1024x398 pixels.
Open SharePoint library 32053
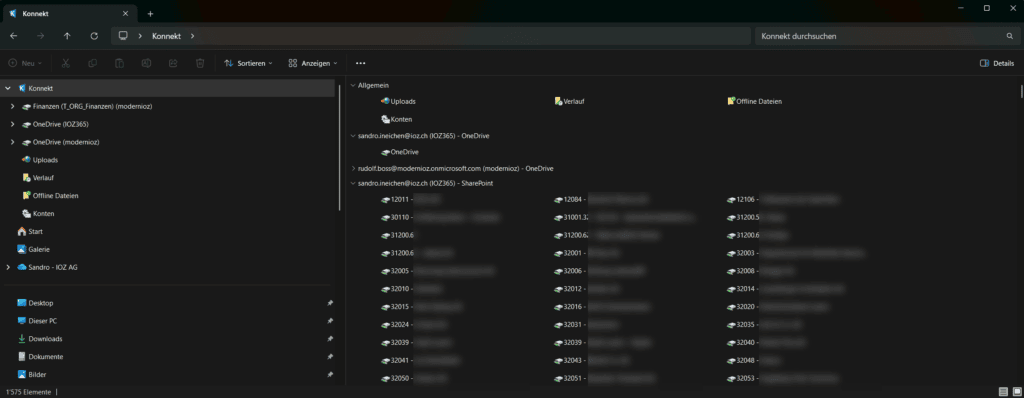[x=782, y=378]
